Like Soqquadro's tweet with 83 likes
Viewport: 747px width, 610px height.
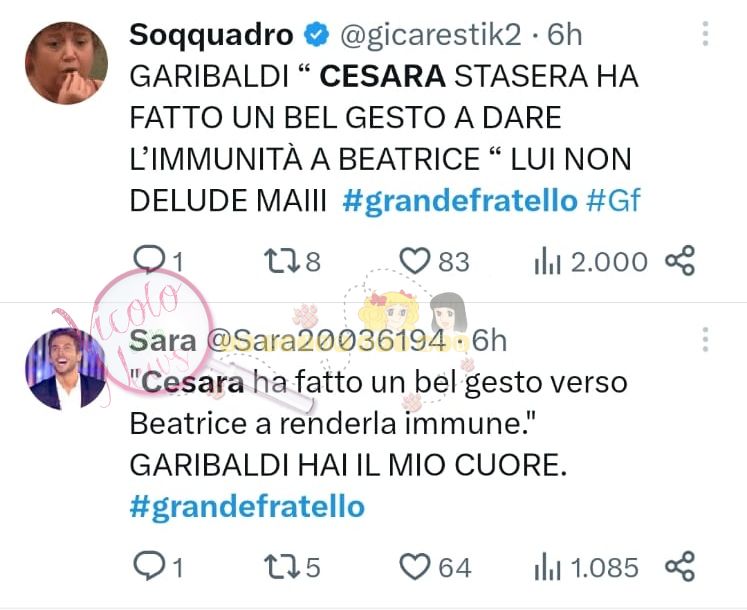tap(414, 262)
